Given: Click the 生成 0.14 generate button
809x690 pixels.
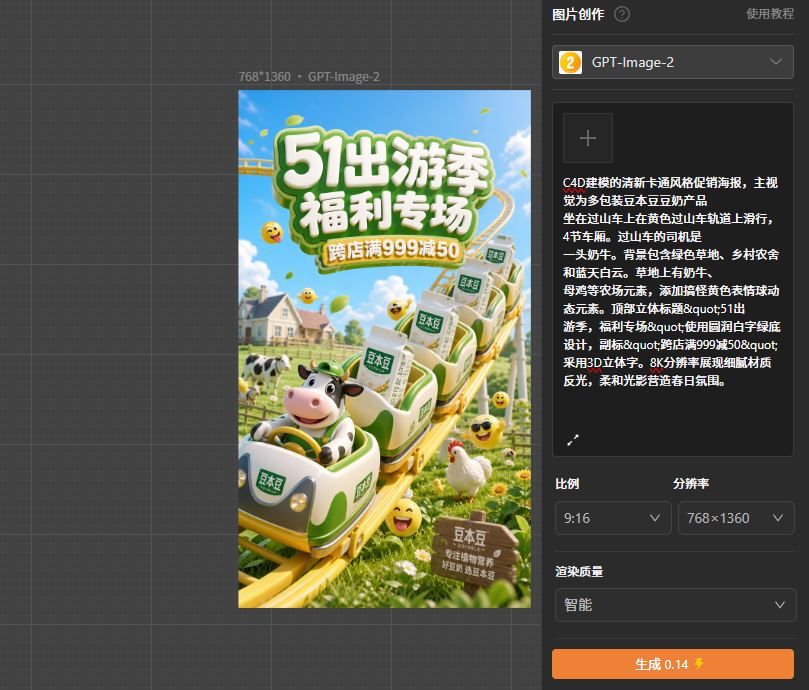Looking at the screenshot, I should [x=673, y=664].
